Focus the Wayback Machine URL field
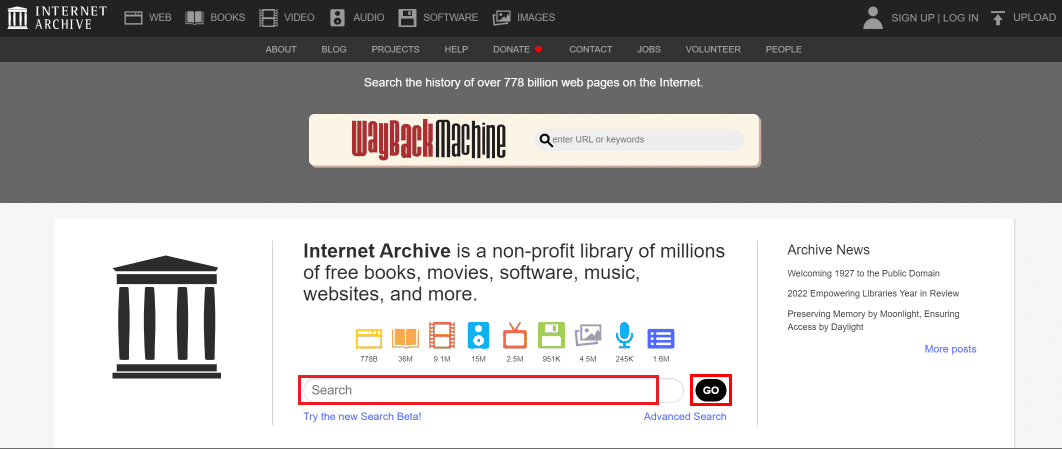 tap(639, 140)
